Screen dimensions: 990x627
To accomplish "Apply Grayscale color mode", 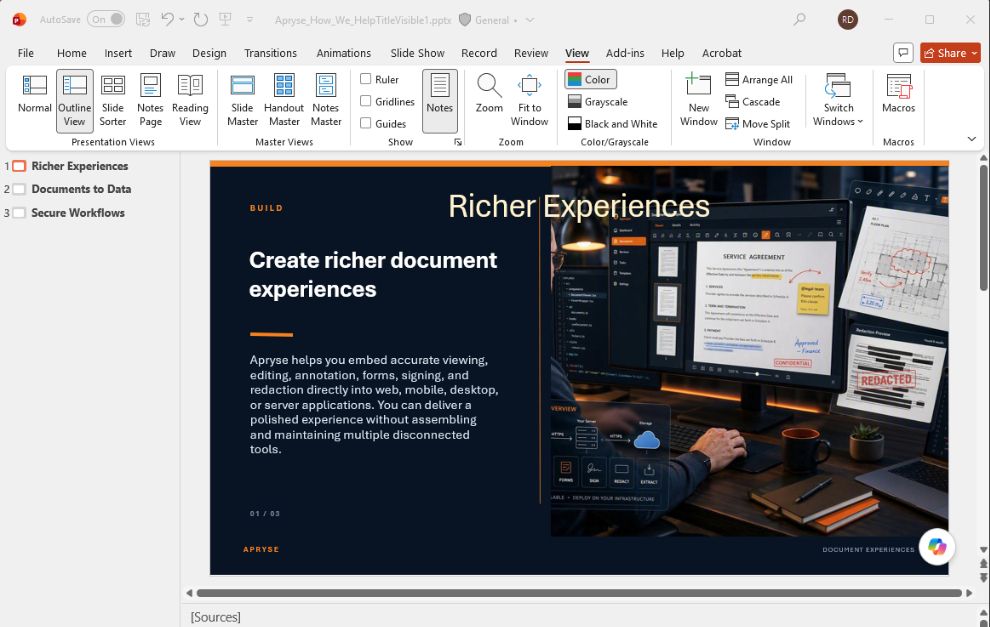I will (x=597, y=102).
